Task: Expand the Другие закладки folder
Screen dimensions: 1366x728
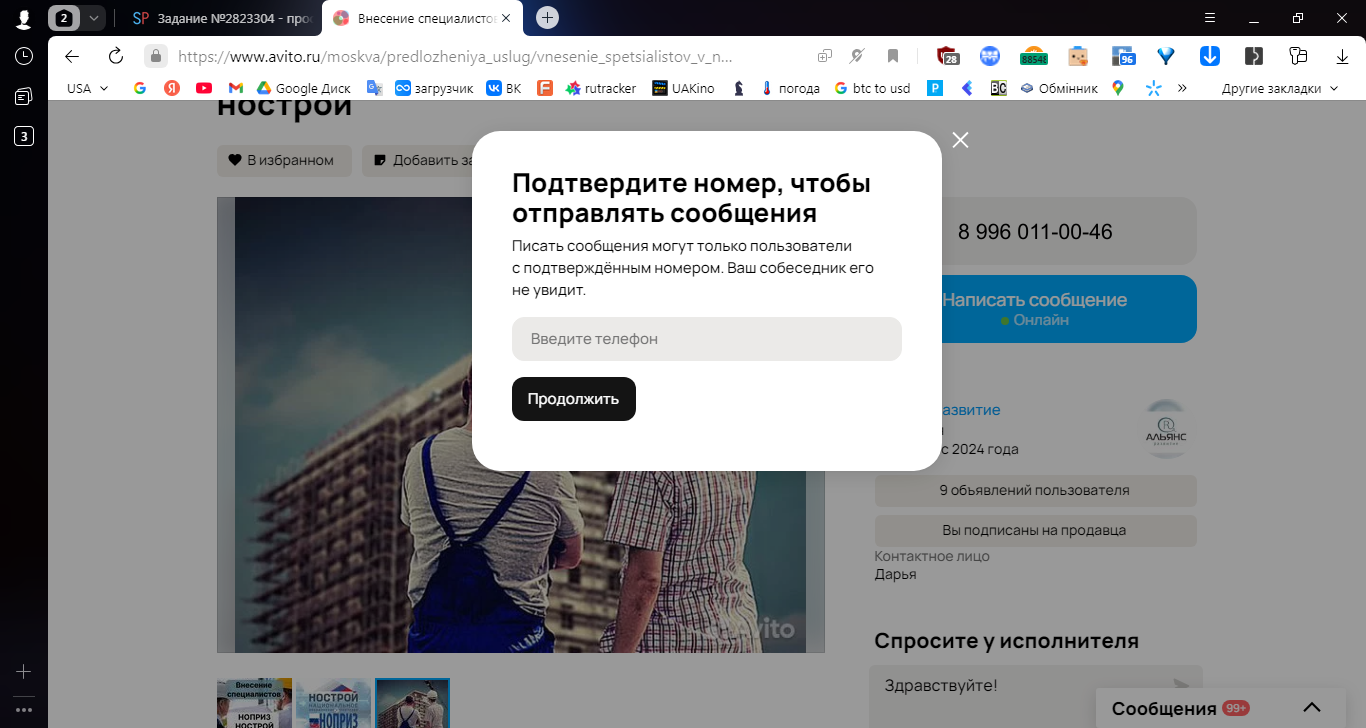Action: coord(1279,88)
